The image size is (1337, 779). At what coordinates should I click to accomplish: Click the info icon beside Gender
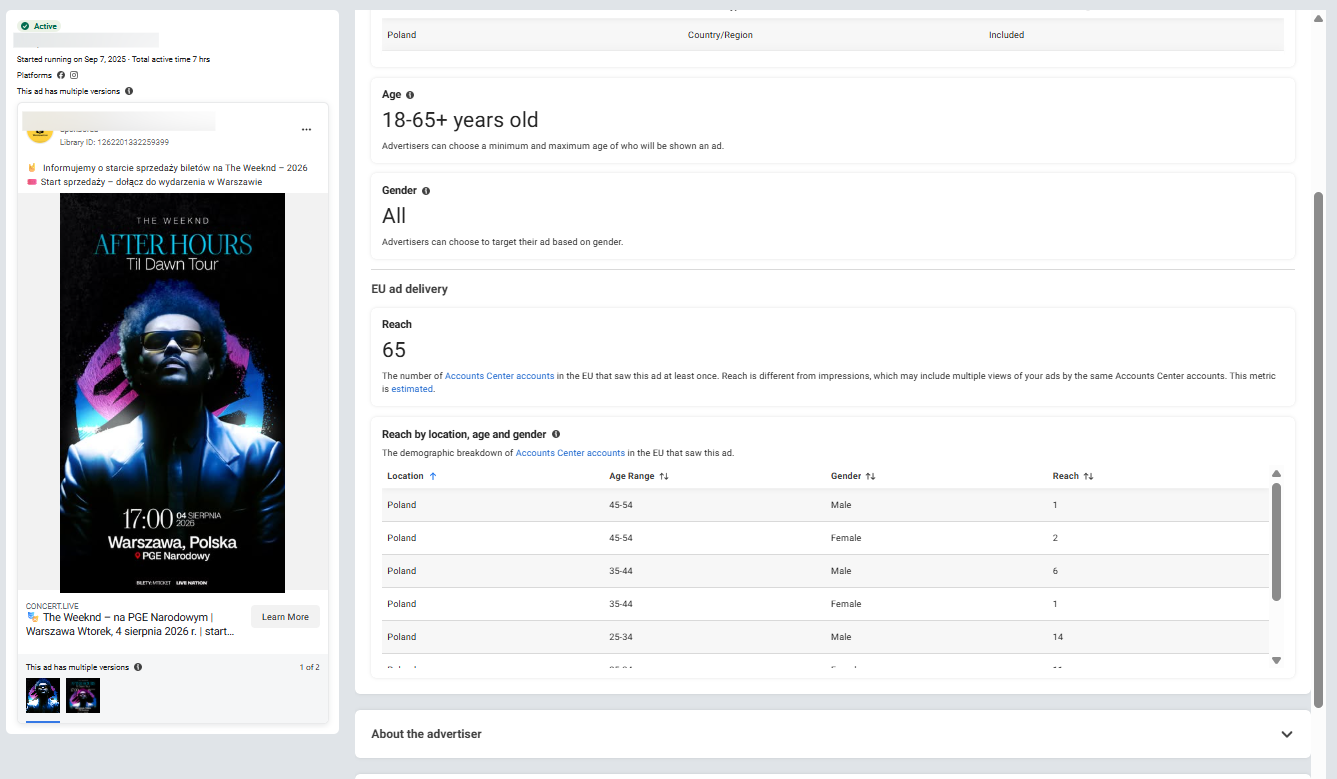click(x=426, y=191)
